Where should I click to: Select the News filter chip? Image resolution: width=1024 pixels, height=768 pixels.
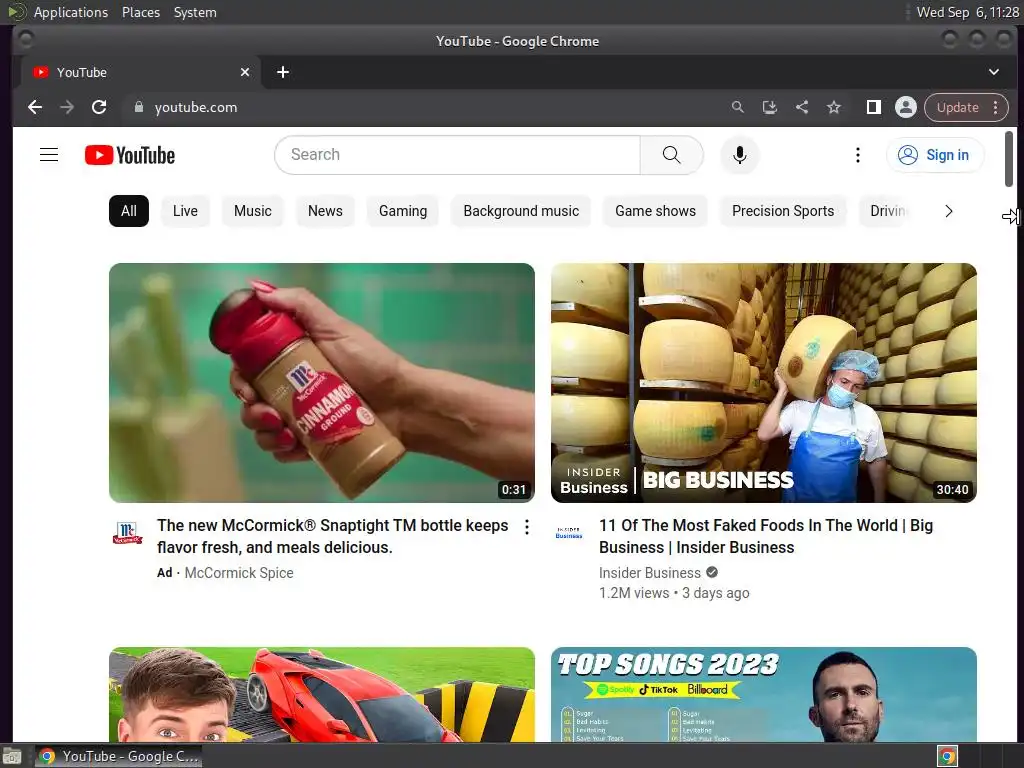pos(325,211)
